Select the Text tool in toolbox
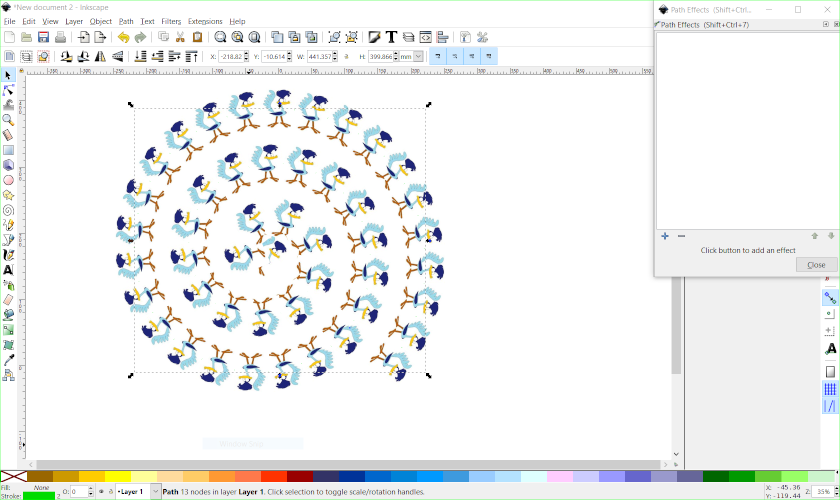840x500 pixels. 8,270
